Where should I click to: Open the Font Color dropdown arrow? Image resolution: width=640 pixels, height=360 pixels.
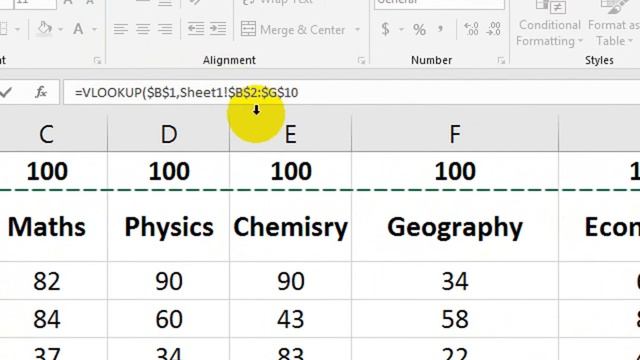95,29
